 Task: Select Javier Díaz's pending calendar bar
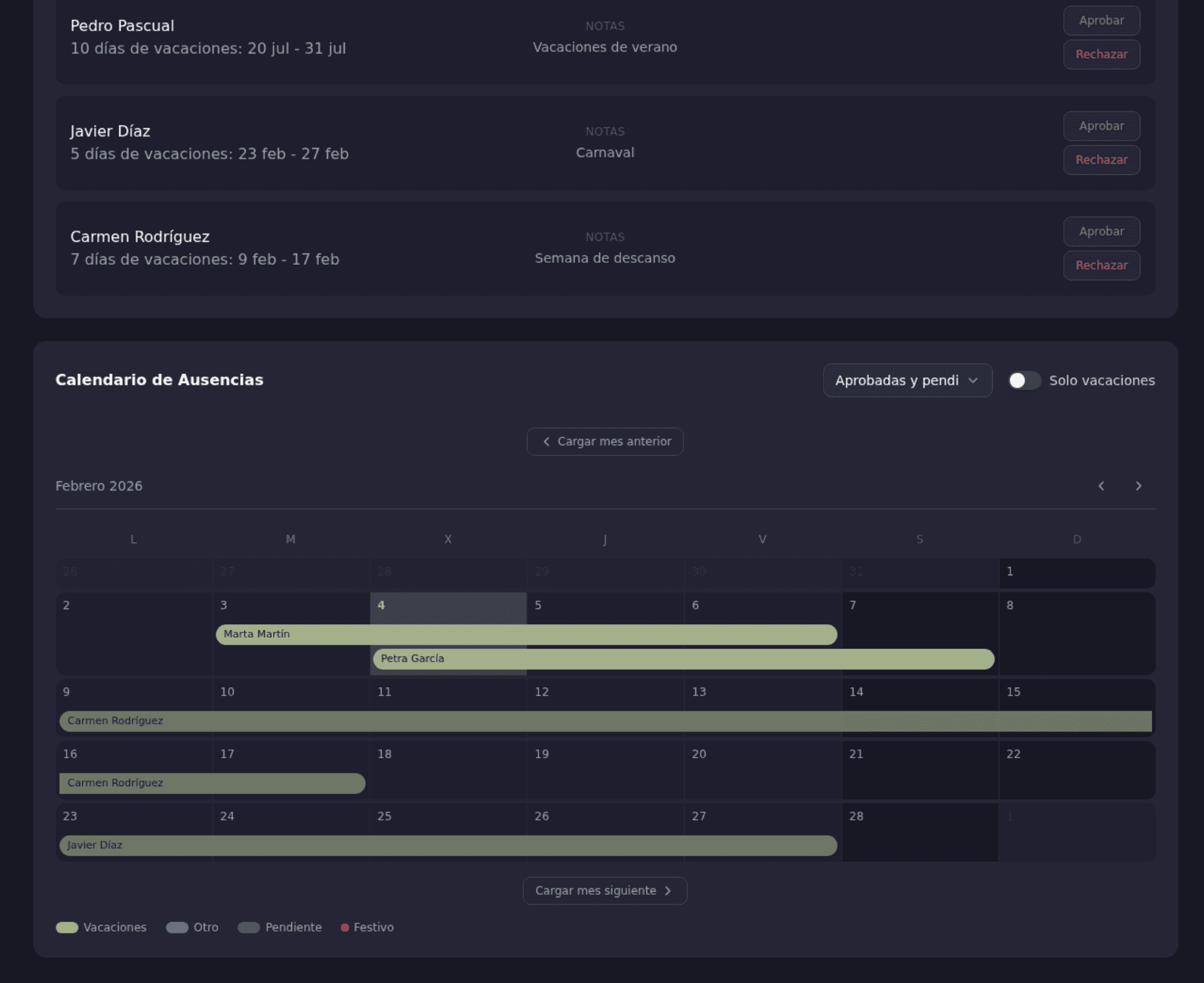pos(448,845)
